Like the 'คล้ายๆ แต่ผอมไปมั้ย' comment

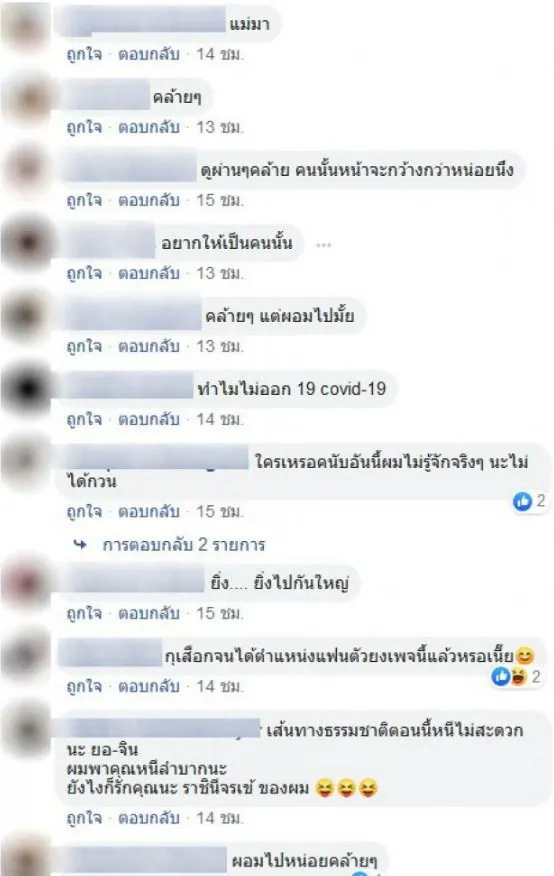click(84, 346)
